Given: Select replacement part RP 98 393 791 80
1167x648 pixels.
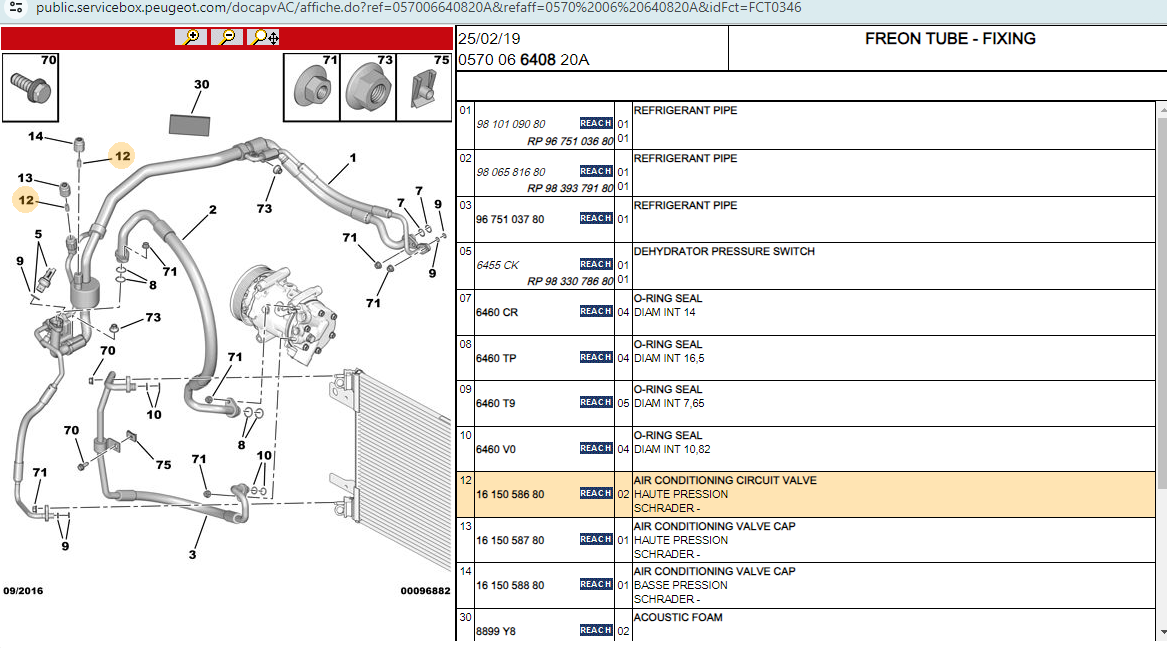Looking at the screenshot, I should (570, 188).
